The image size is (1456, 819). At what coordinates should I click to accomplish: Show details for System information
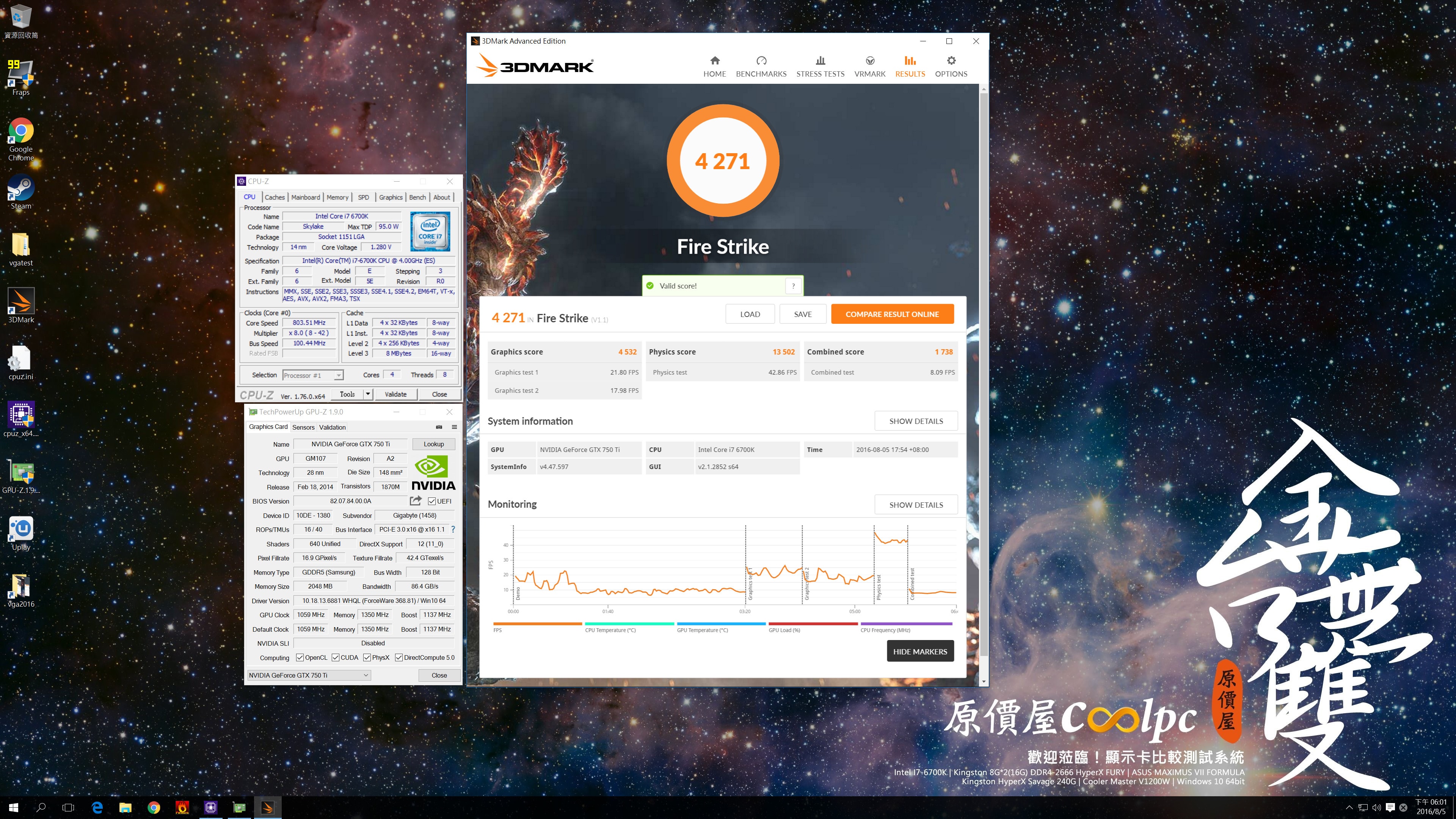(916, 421)
